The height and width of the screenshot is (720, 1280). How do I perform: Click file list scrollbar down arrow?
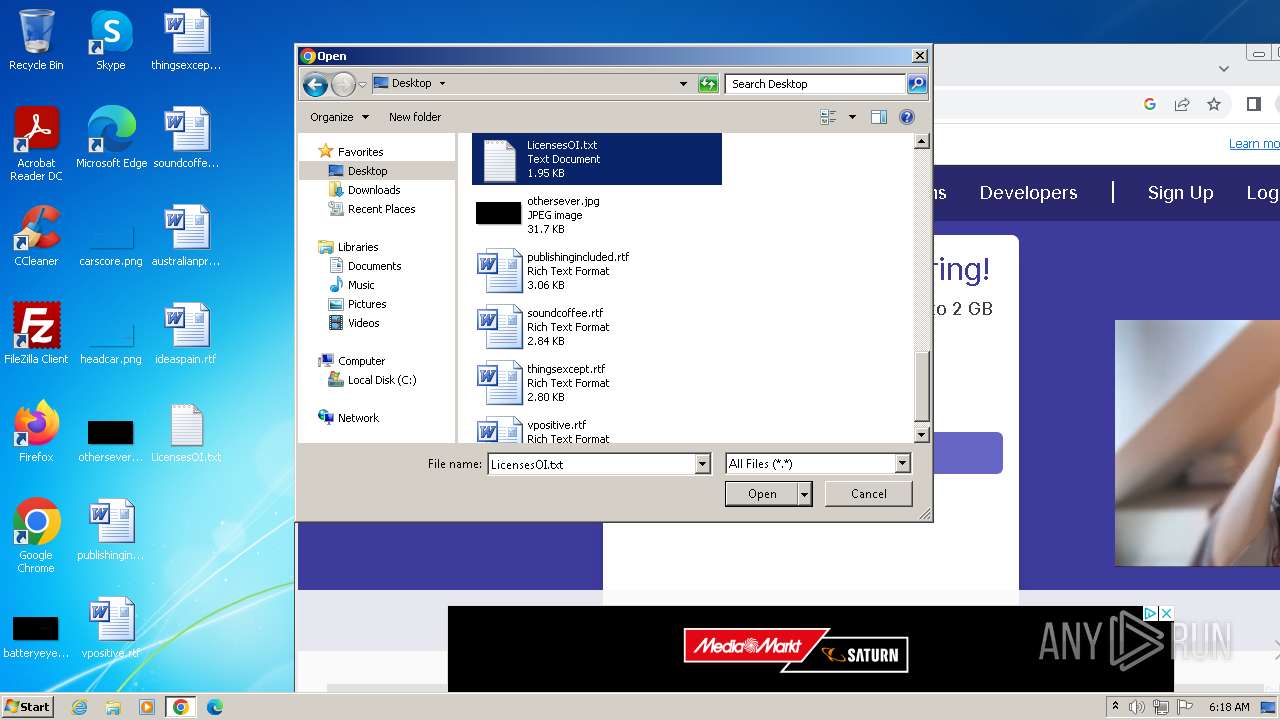pos(922,435)
